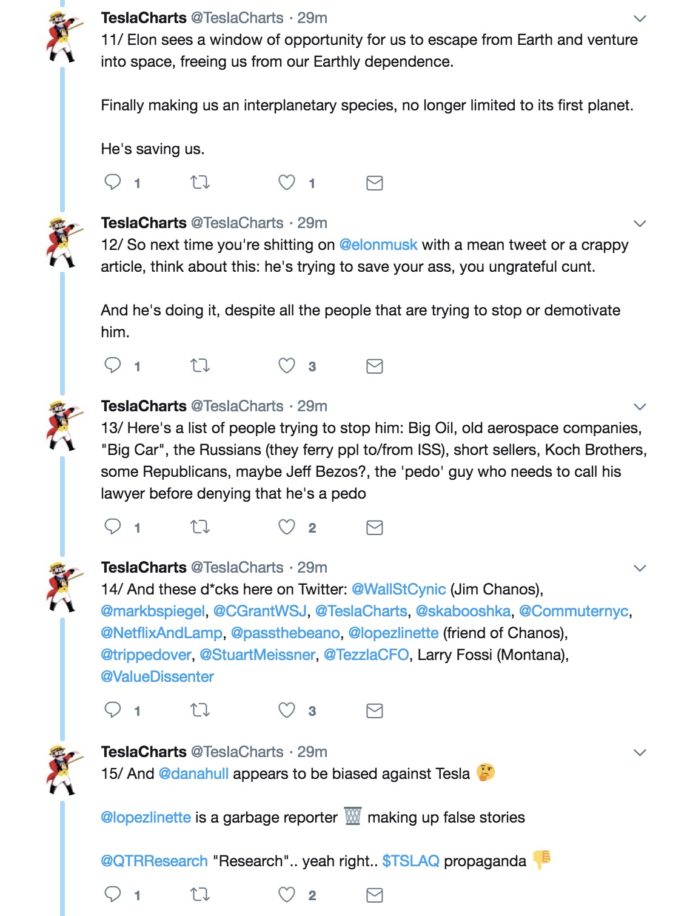
Task: Retweet the 11/ tweet about interplanetary species
Action: (x=200, y=183)
